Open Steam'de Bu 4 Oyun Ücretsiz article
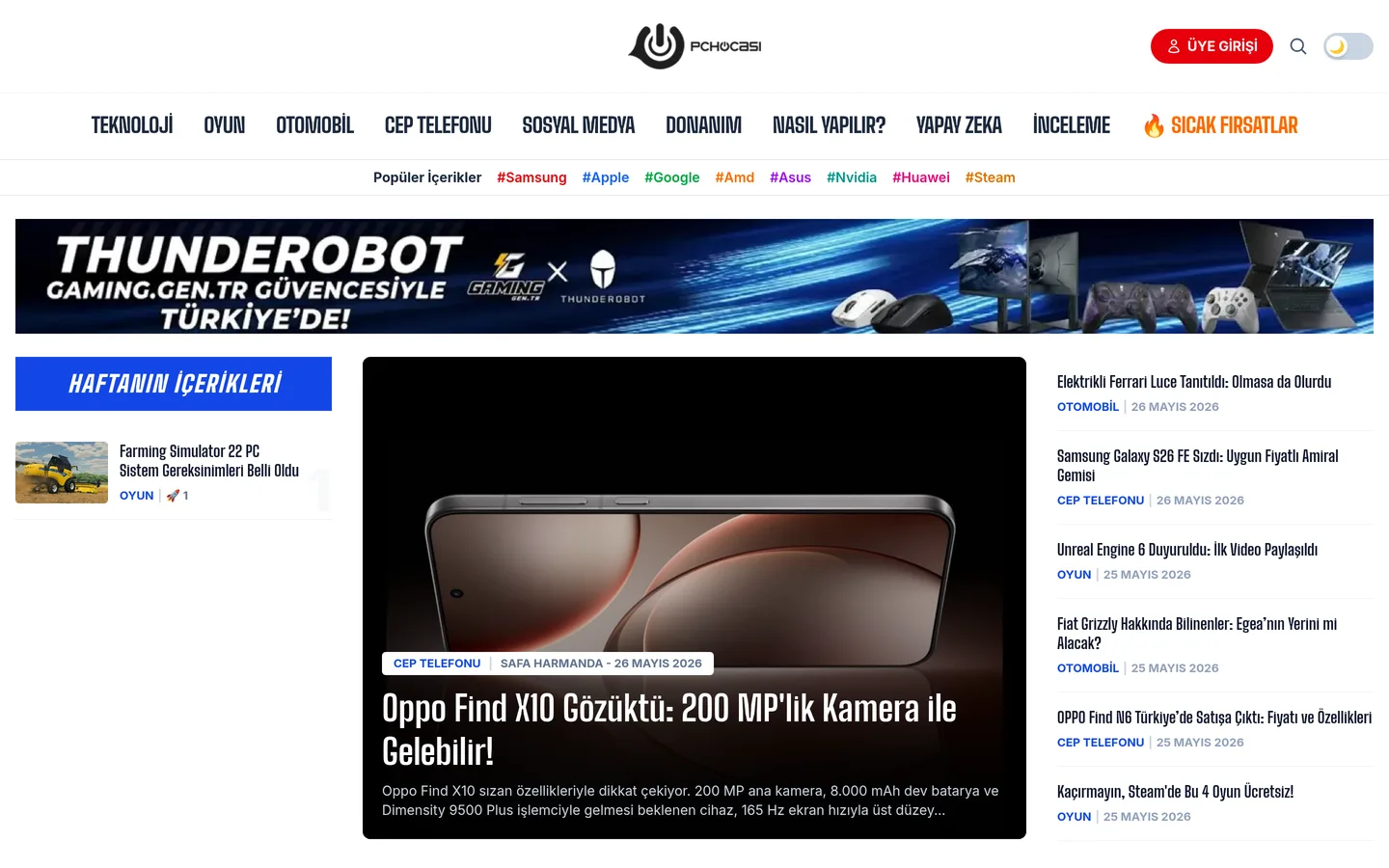Image resolution: width=1389 pixels, height=868 pixels. pos(1175,792)
